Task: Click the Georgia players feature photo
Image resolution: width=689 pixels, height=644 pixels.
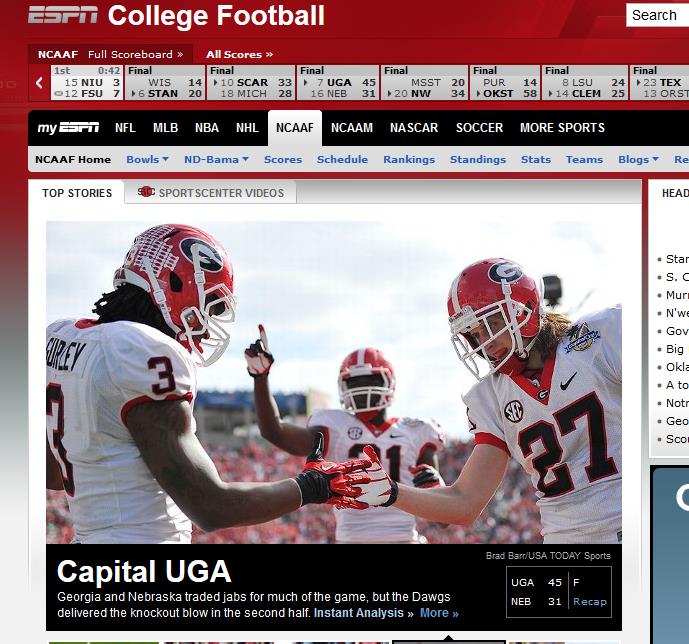Action: click(x=334, y=382)
